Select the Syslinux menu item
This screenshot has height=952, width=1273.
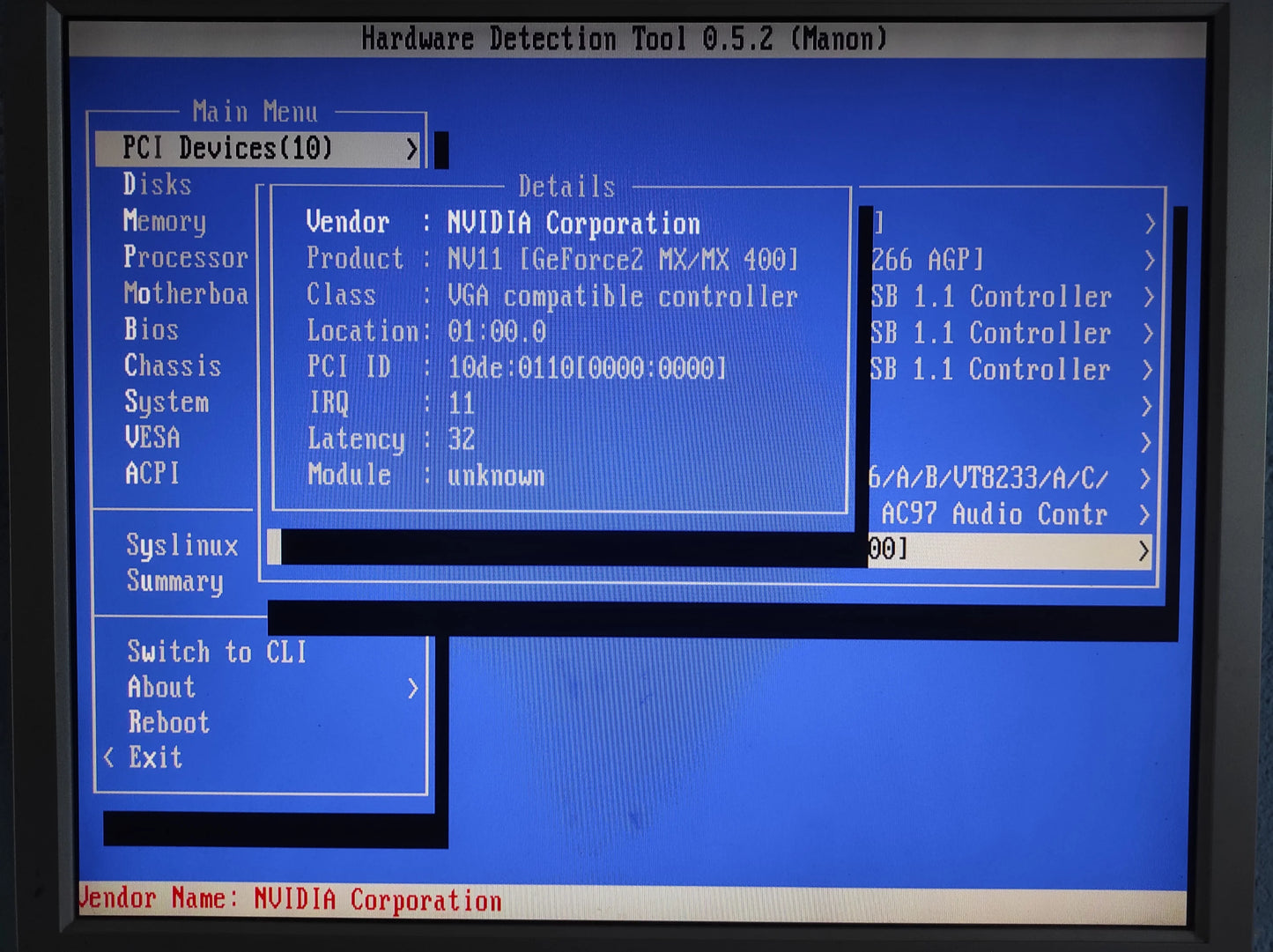[182, 546]
